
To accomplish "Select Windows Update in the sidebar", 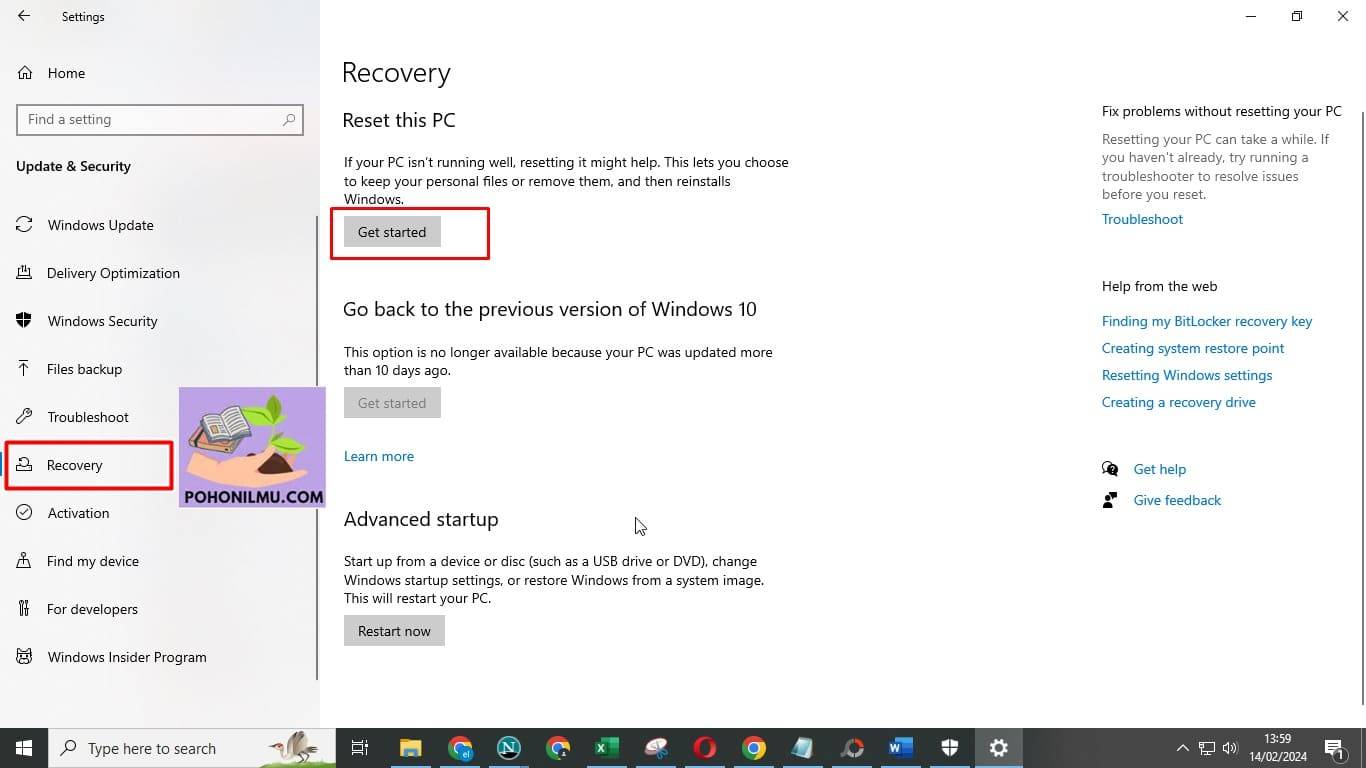I will tap(100, 225).
